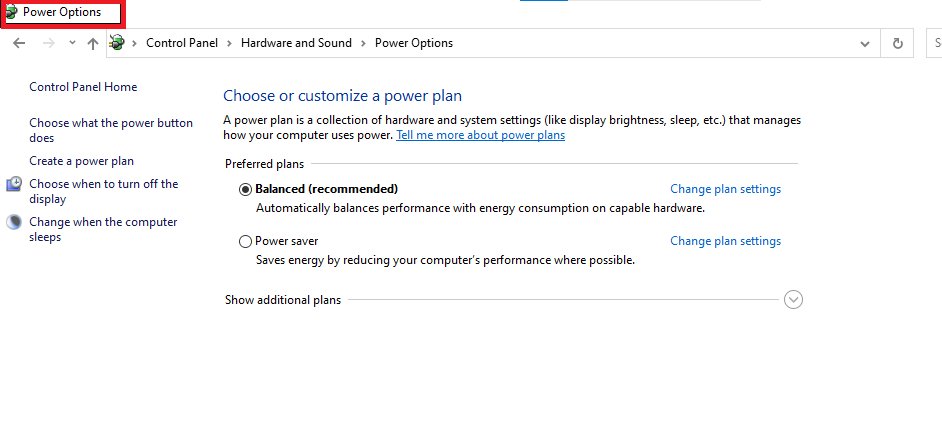The width and height of the screenshot is (942, 428).
Task: Click the moon icon beside computer sleeps link
Action: click(x=14, y=222)
